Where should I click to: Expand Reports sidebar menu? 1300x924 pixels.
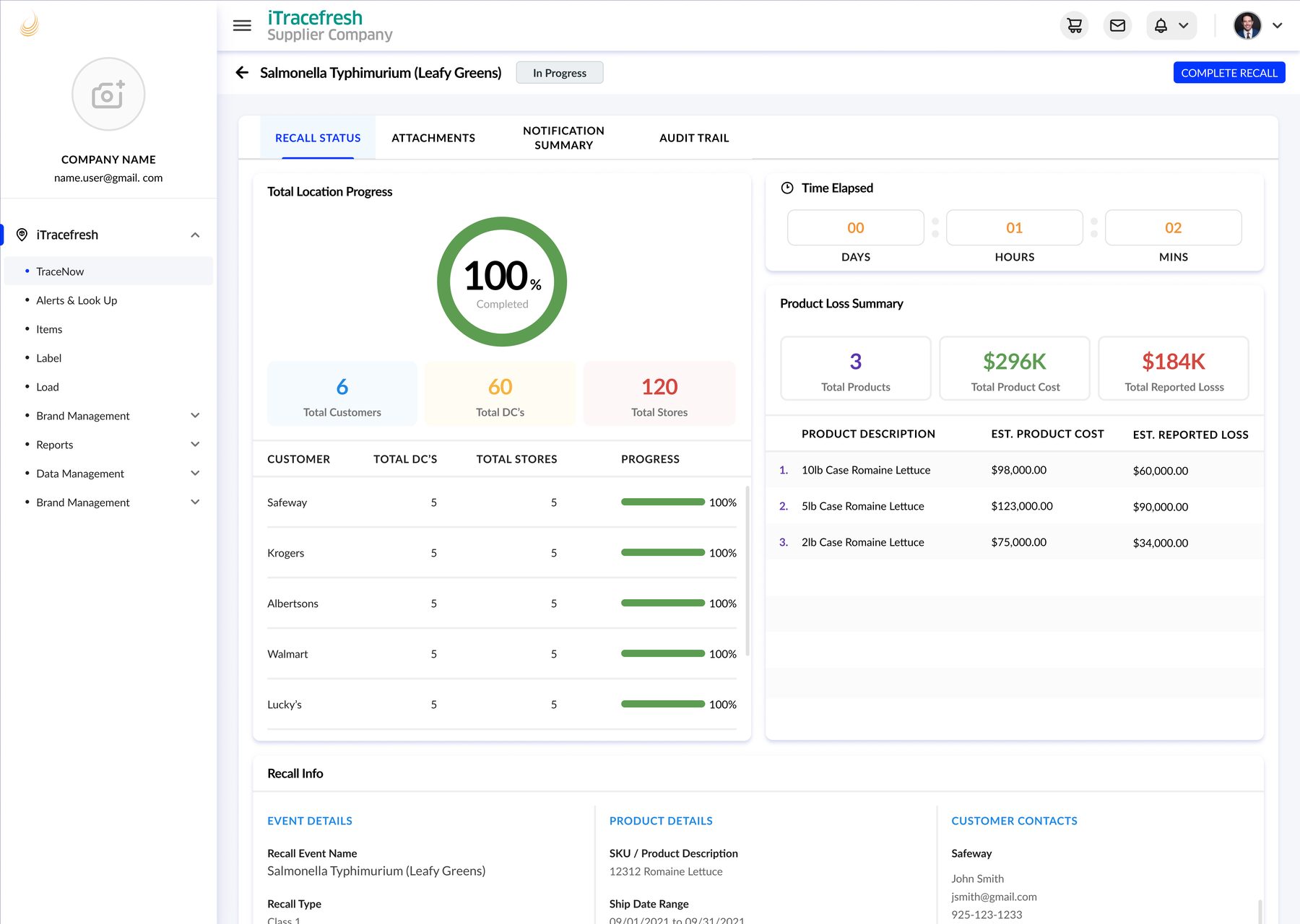tap(195, 444)
